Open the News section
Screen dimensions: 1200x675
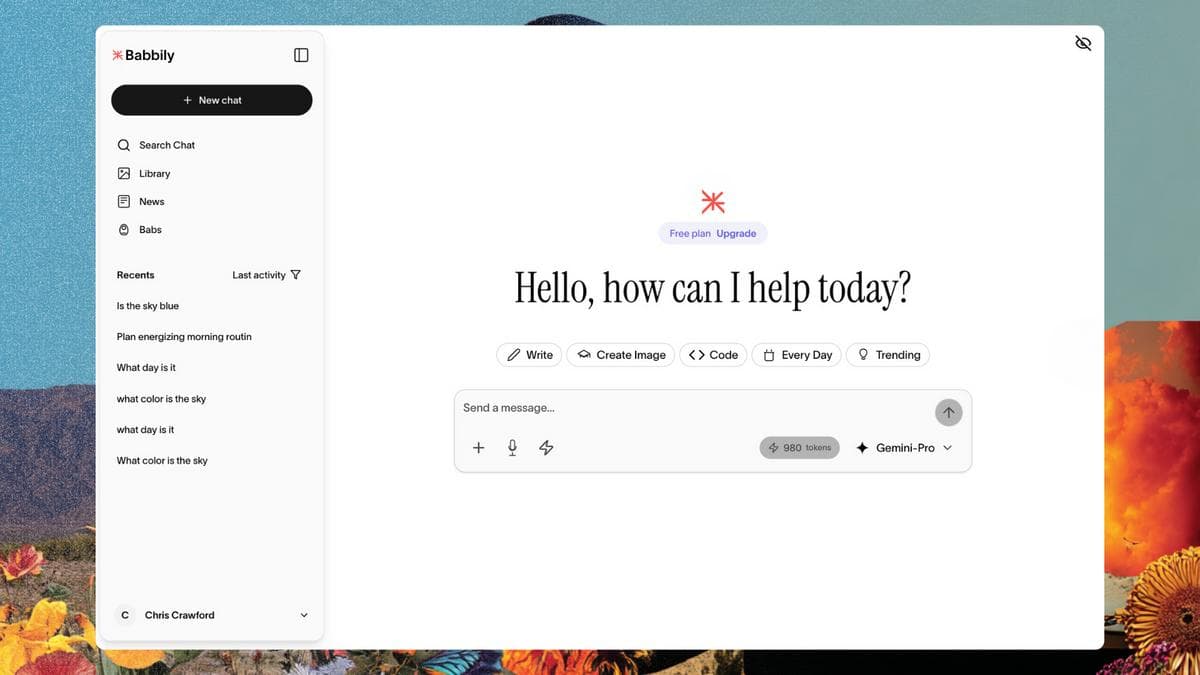151,201
